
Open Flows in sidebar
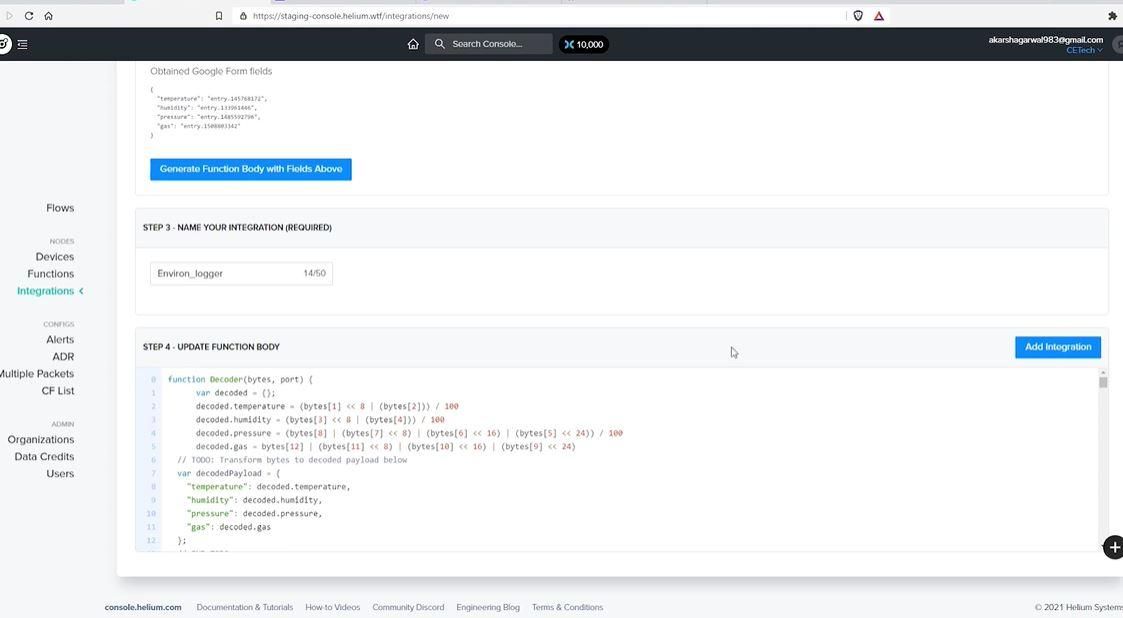[x=60, y=208]
